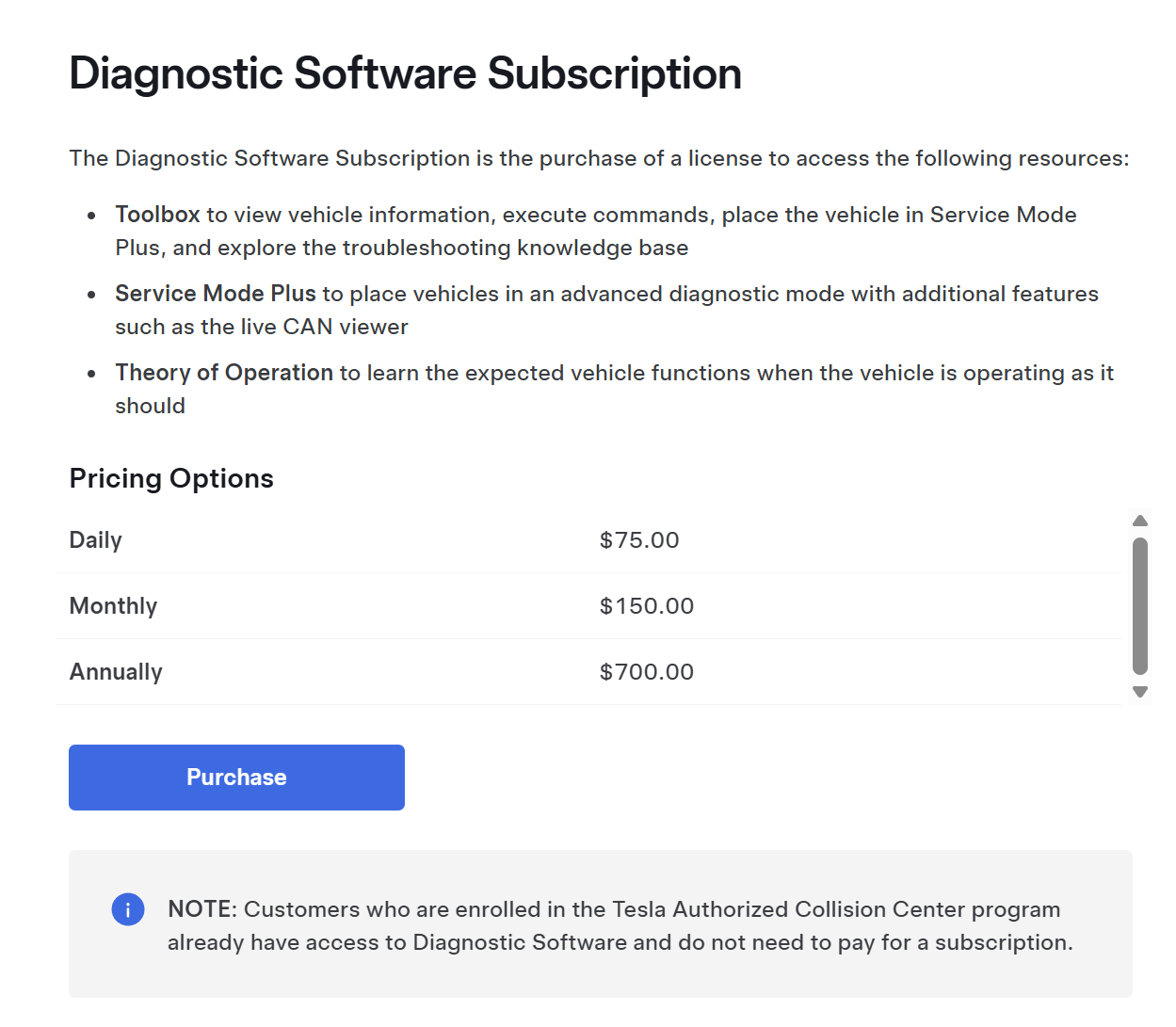Click the blue Purchase button
This screenshot has height=1027, width=1176.
point(236,778)
